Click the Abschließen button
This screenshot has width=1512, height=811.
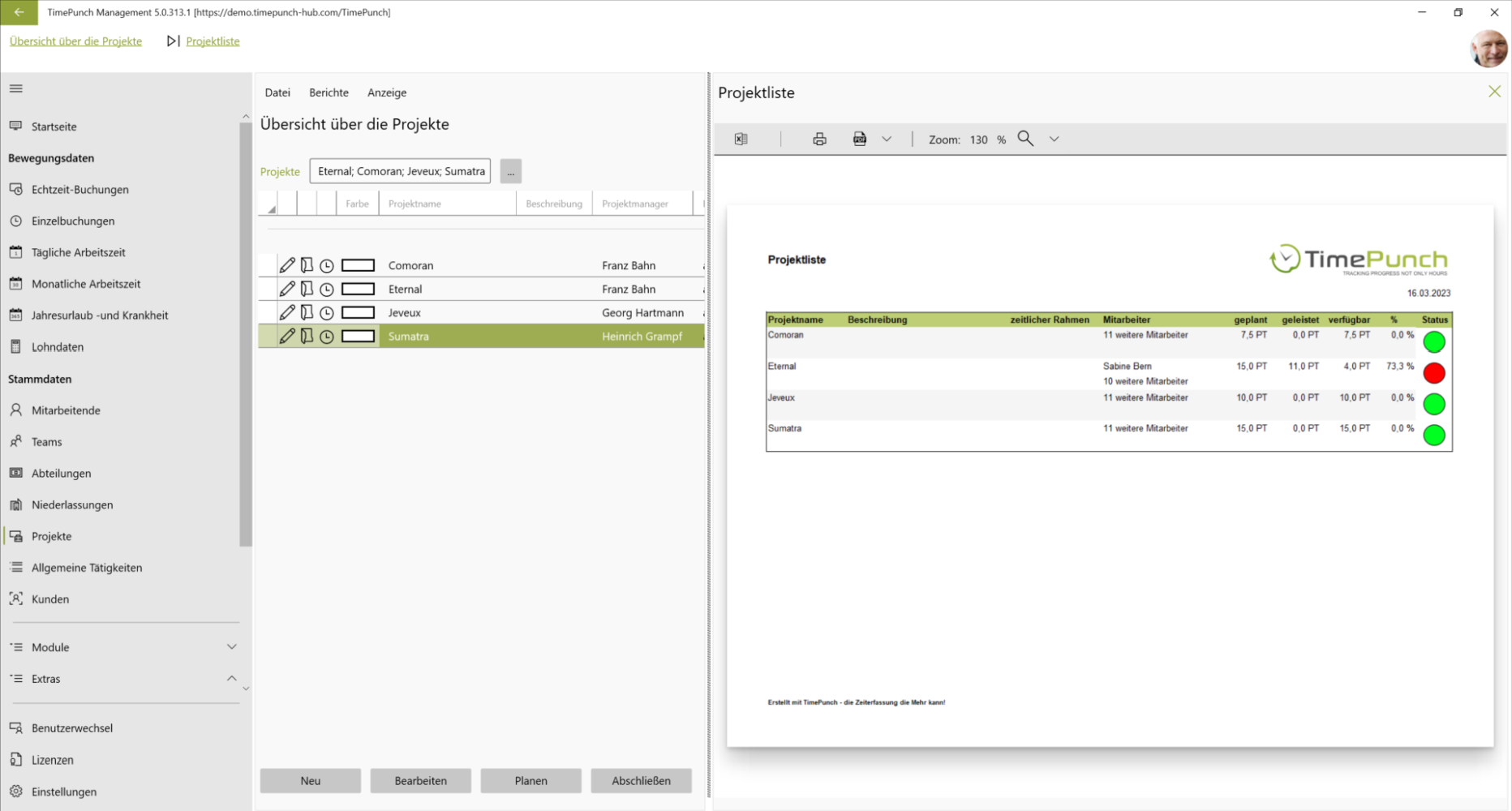click(641, 781)
